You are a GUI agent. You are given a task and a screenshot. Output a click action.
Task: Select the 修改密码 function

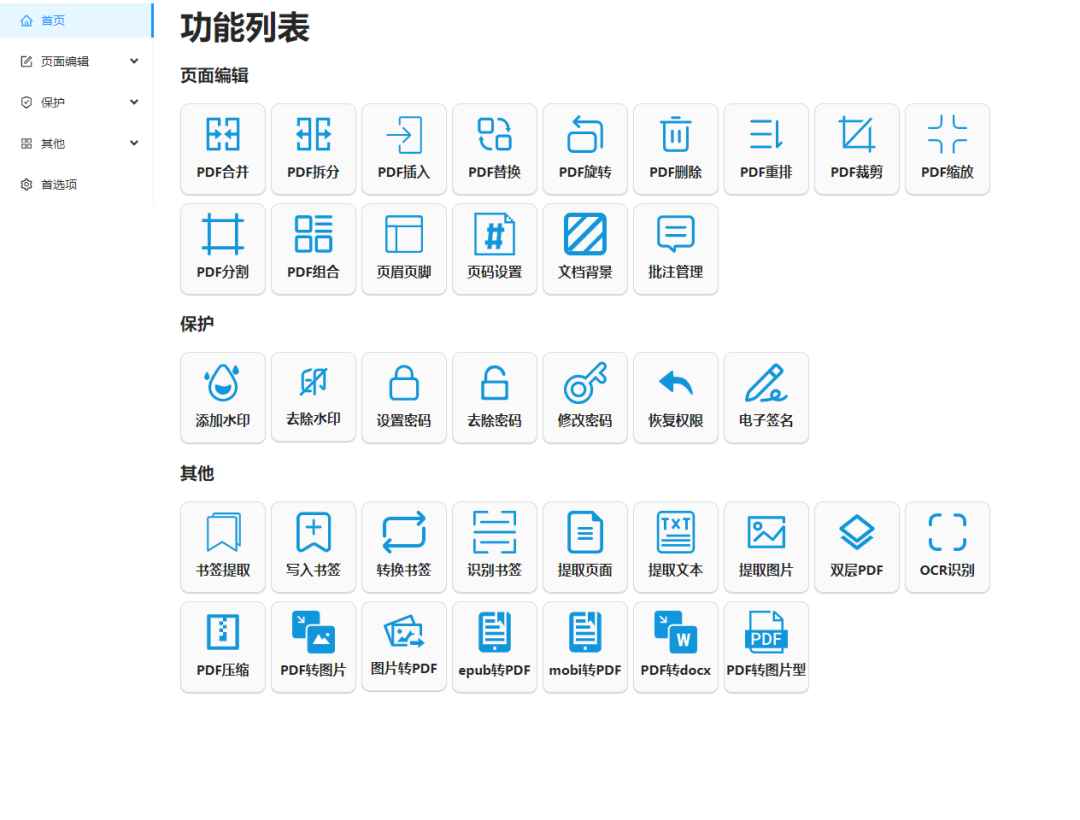coord(585,397)
